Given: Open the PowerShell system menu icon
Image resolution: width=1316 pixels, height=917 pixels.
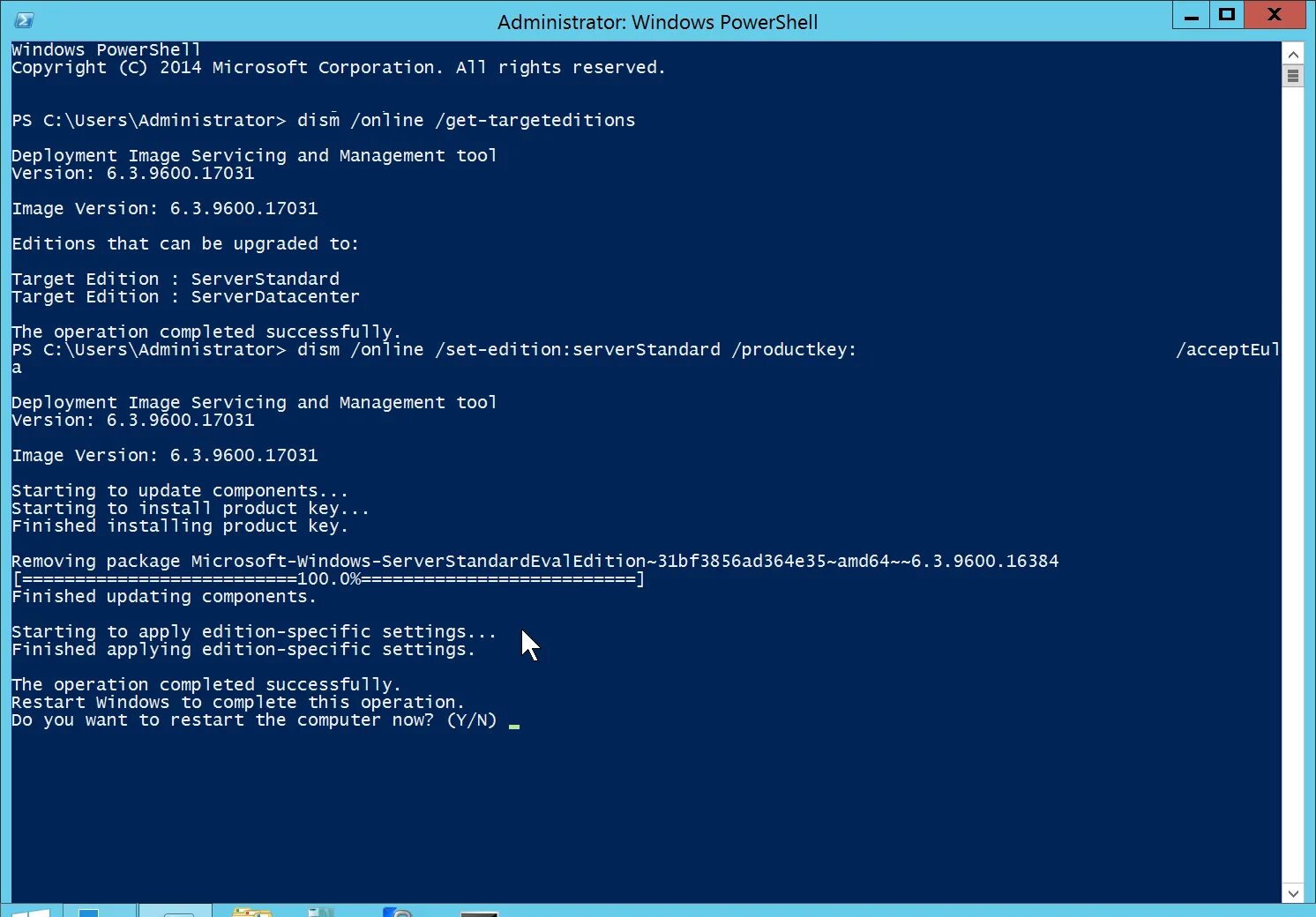Looking at the screenshot, I should click(x=24, y=20).
